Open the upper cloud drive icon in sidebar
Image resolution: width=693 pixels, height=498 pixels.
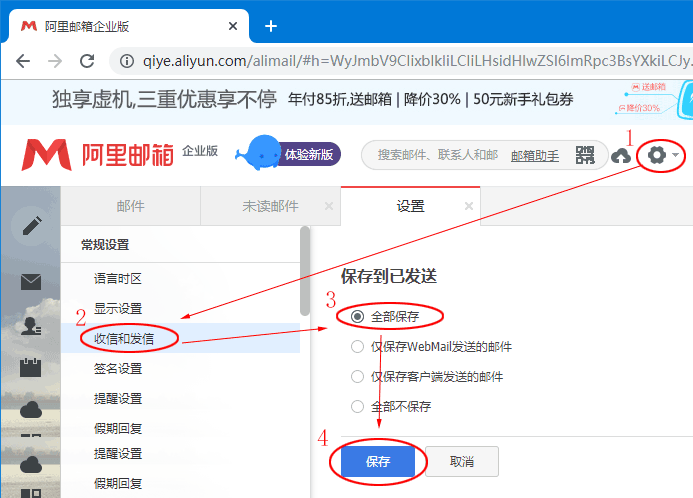(x=31, y=411)
